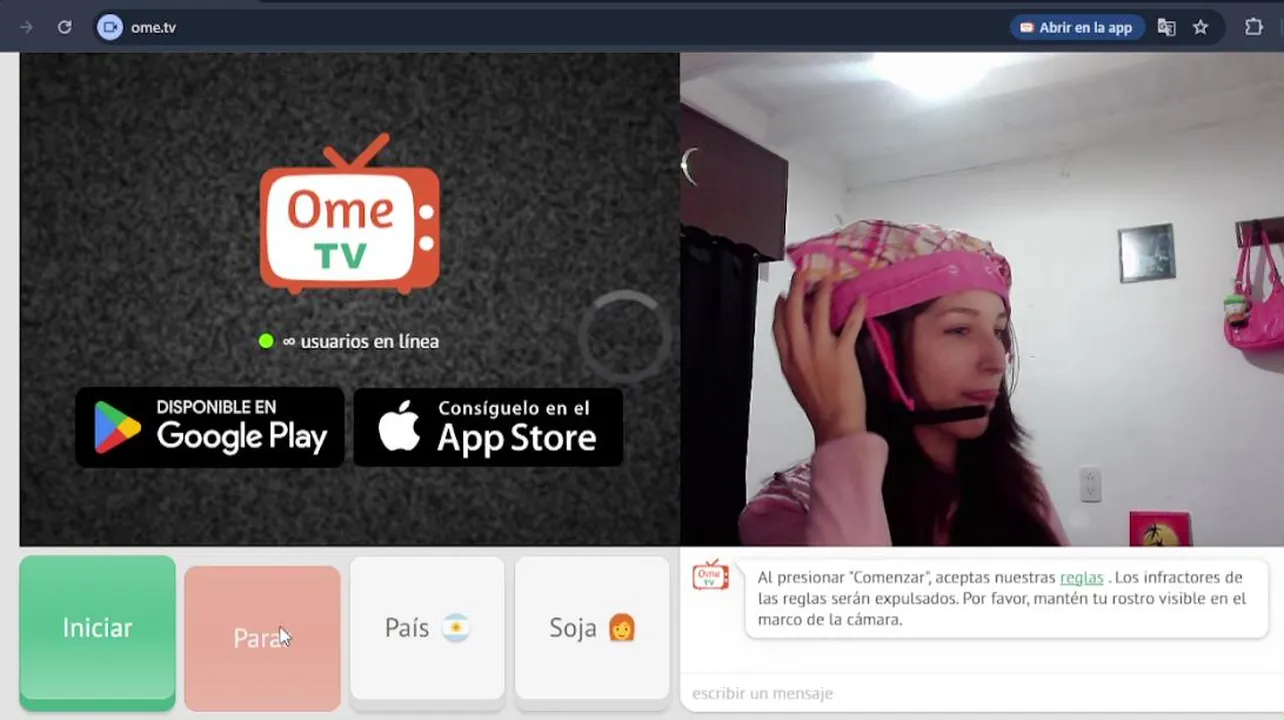This screenshot has width=1284, height=720.
Task: Click 'Abrir en la app' button
Action: point(1076,27)
